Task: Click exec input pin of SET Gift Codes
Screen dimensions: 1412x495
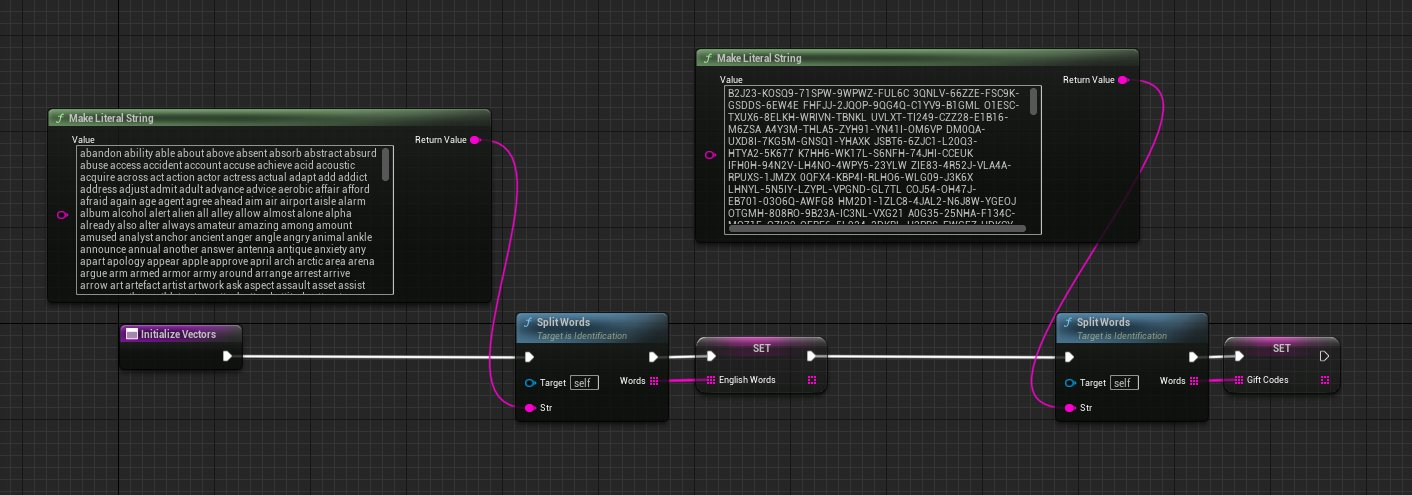Action: pos(1239,356)
